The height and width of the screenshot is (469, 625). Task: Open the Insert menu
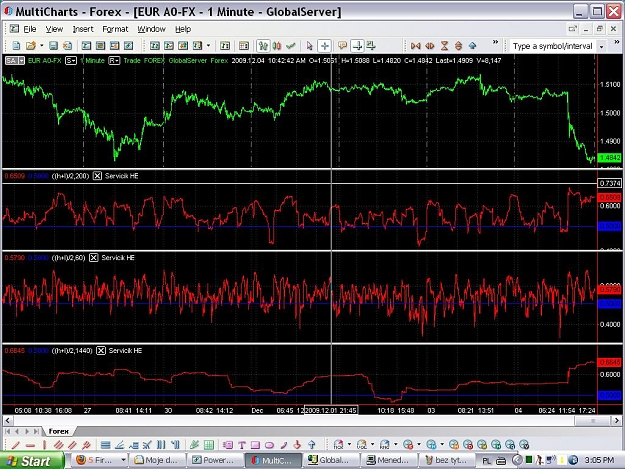click(83, 29)
